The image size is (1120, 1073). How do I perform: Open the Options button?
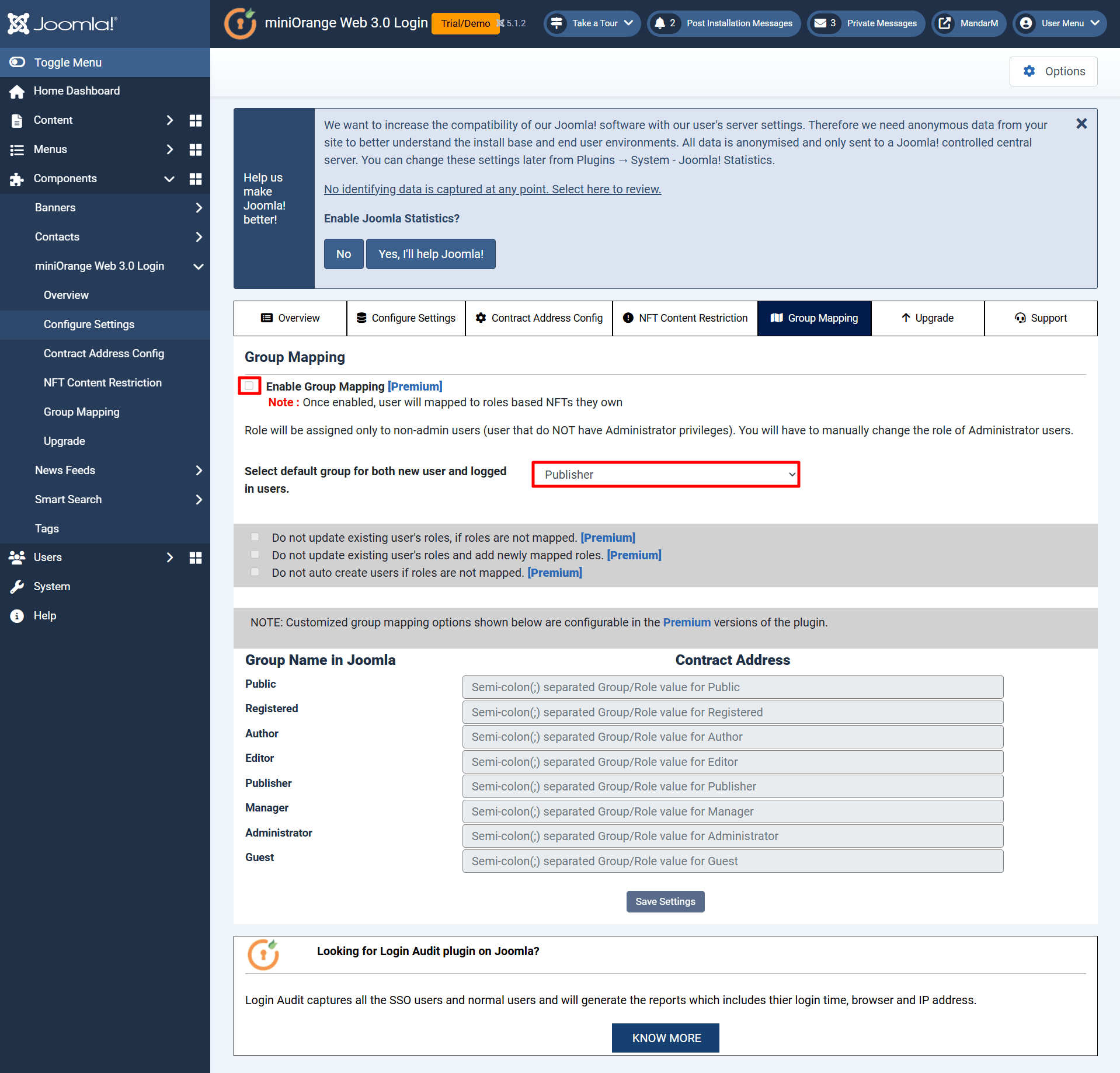click(x=1053, y=71)
